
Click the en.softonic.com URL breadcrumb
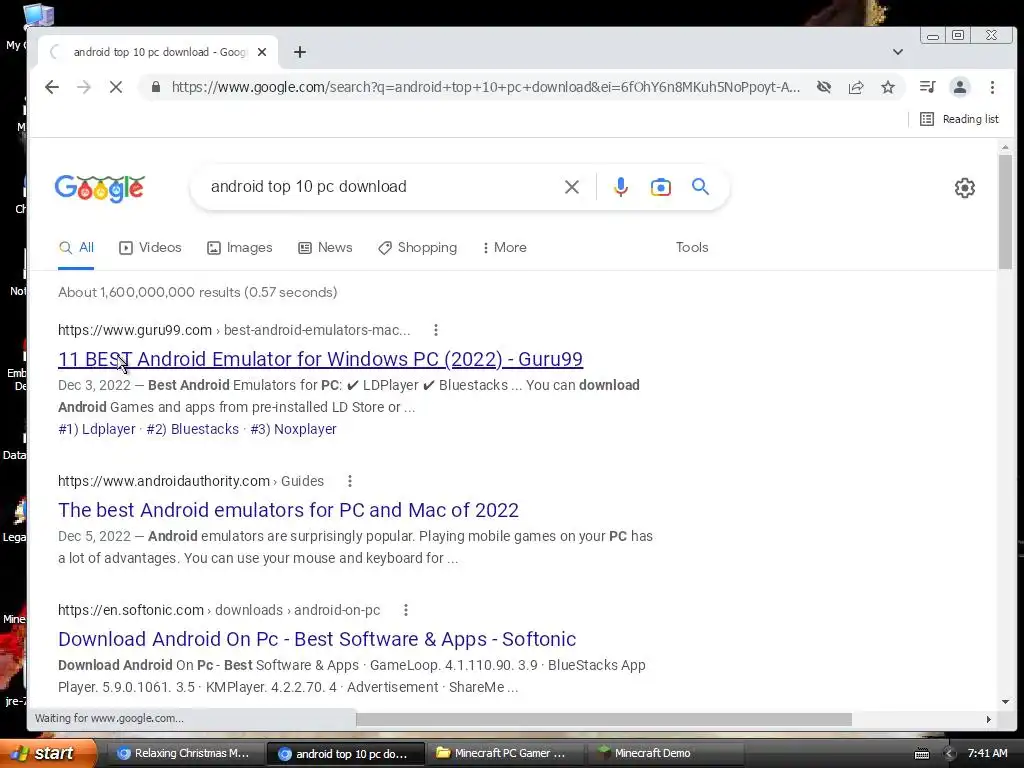click(219, 611)
